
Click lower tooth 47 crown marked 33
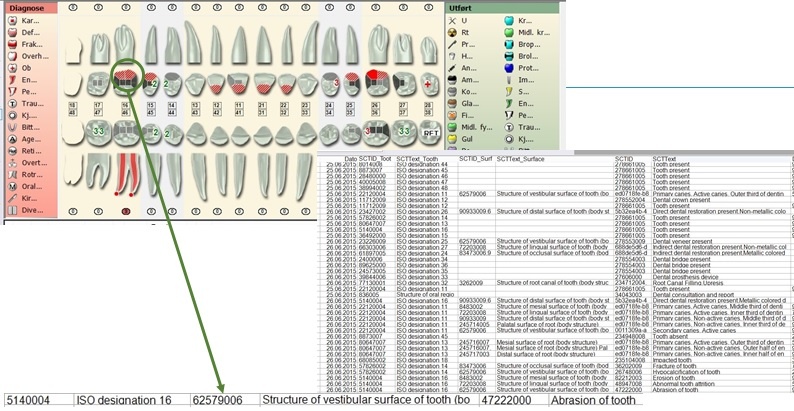[99, 132]
